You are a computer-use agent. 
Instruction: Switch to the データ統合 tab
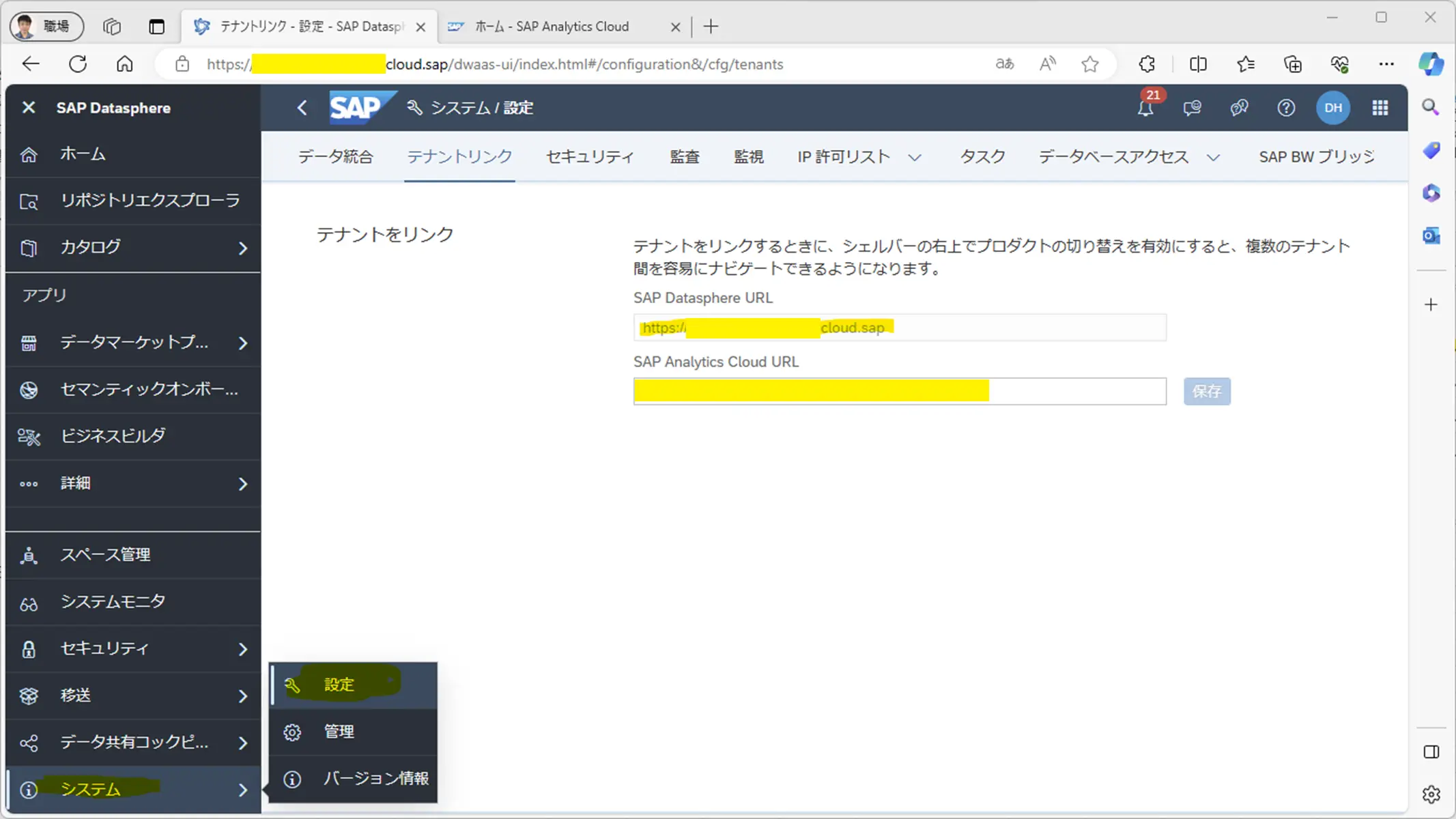tap(335, 157)
